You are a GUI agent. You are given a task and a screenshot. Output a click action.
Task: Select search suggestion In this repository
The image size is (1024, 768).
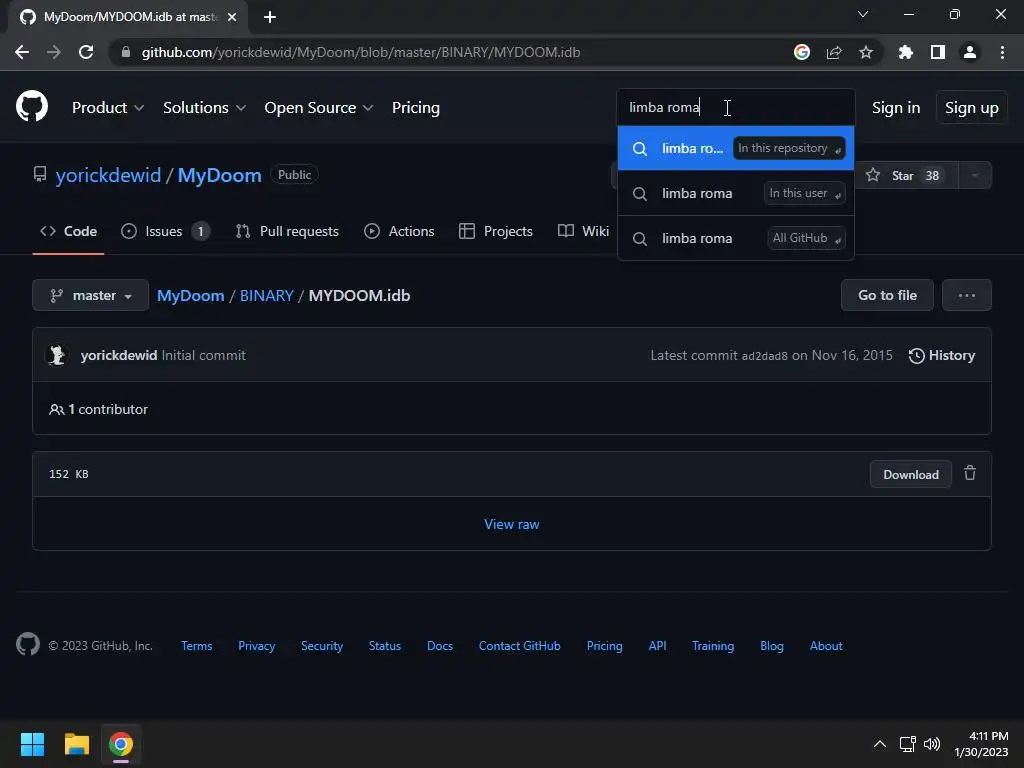pos(736,148)
